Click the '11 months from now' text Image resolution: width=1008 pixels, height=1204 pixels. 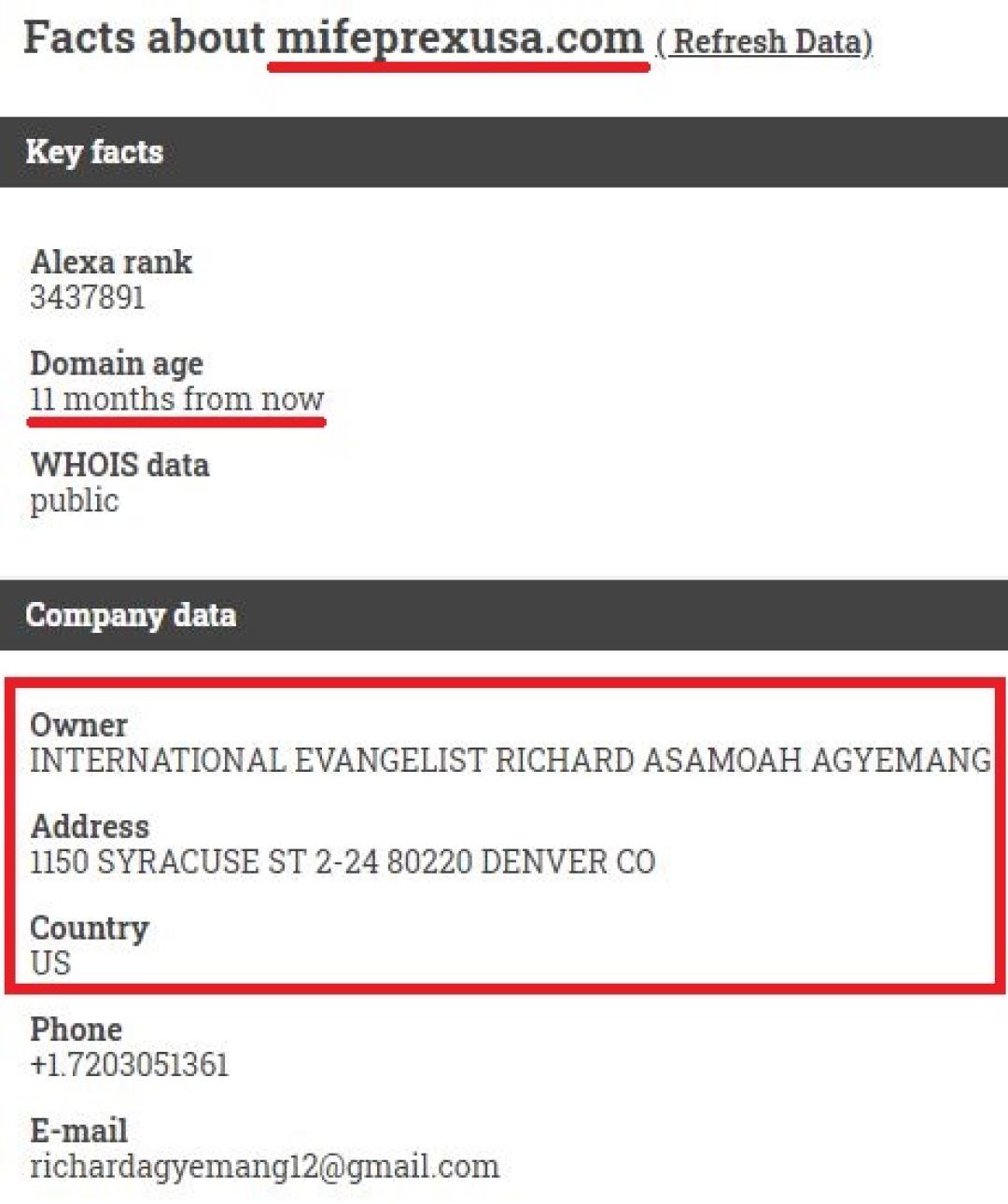176,399
